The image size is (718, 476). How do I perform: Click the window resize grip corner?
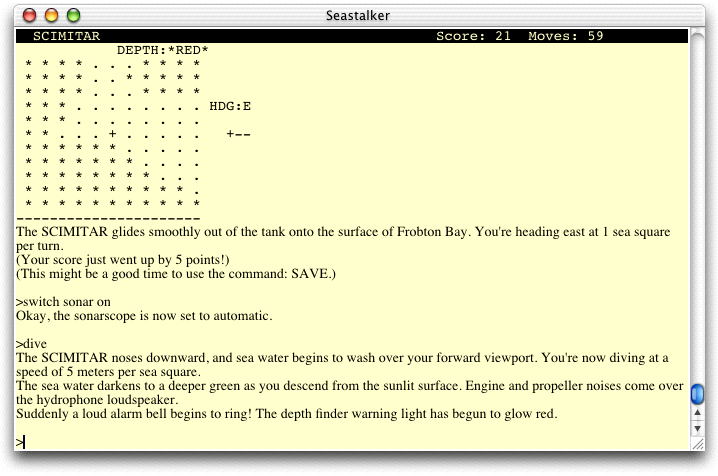pyautogui.click(x=697, y=446)
